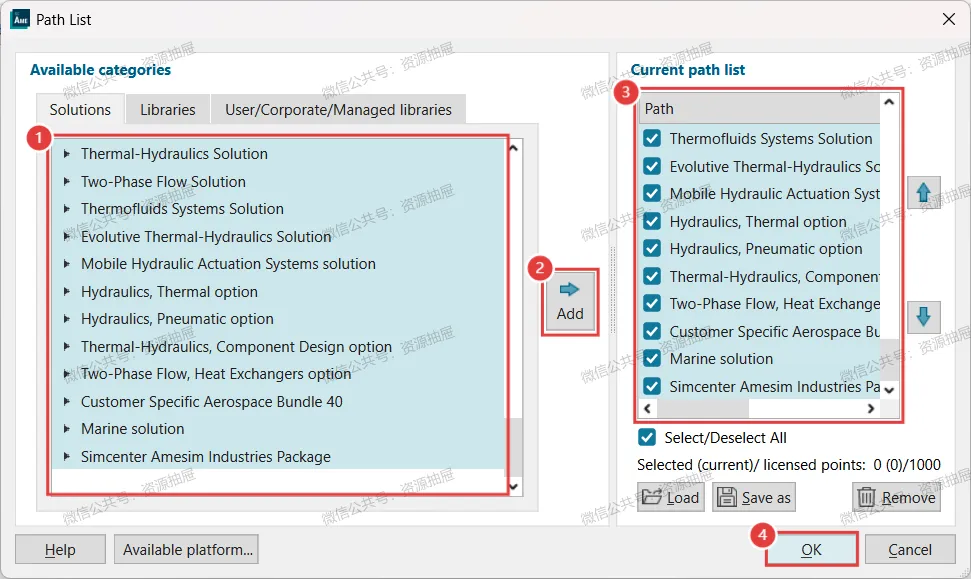
Task: Open Available platform... button
Action: (186, 549)
